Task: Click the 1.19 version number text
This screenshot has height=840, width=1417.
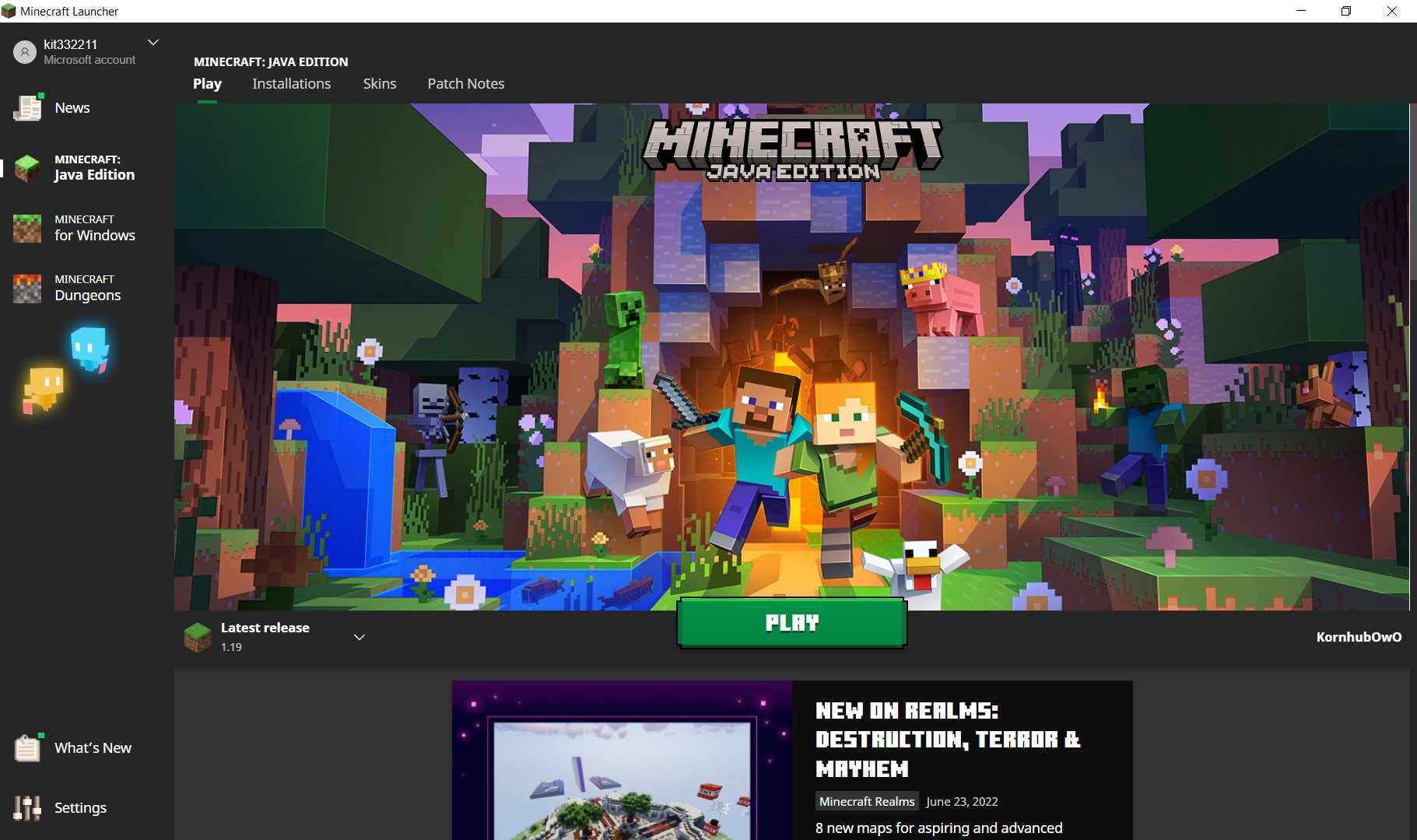Action: click(231, 647)
